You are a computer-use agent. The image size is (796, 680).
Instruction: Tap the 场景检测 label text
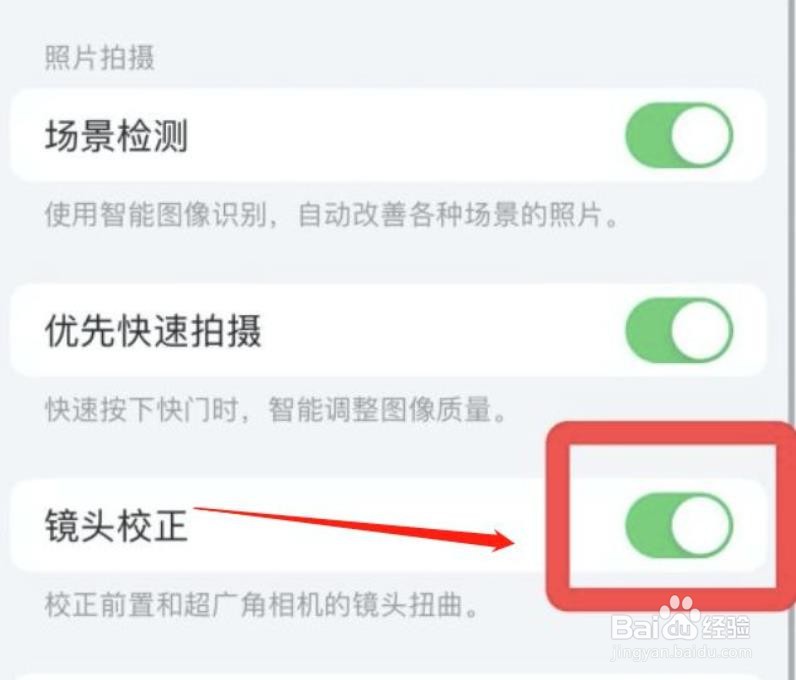pos(117,136)
